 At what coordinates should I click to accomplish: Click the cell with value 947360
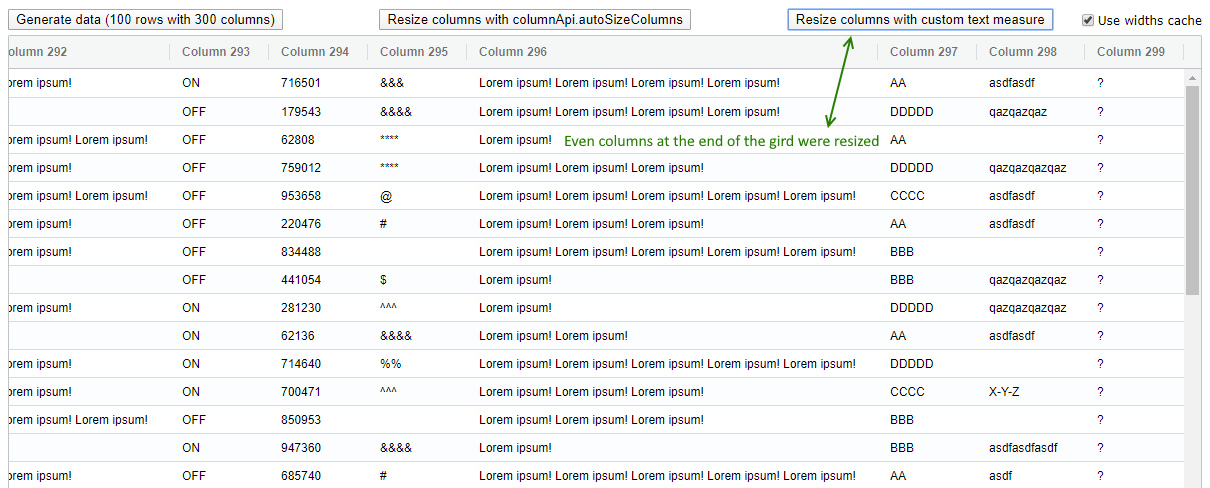301,448
